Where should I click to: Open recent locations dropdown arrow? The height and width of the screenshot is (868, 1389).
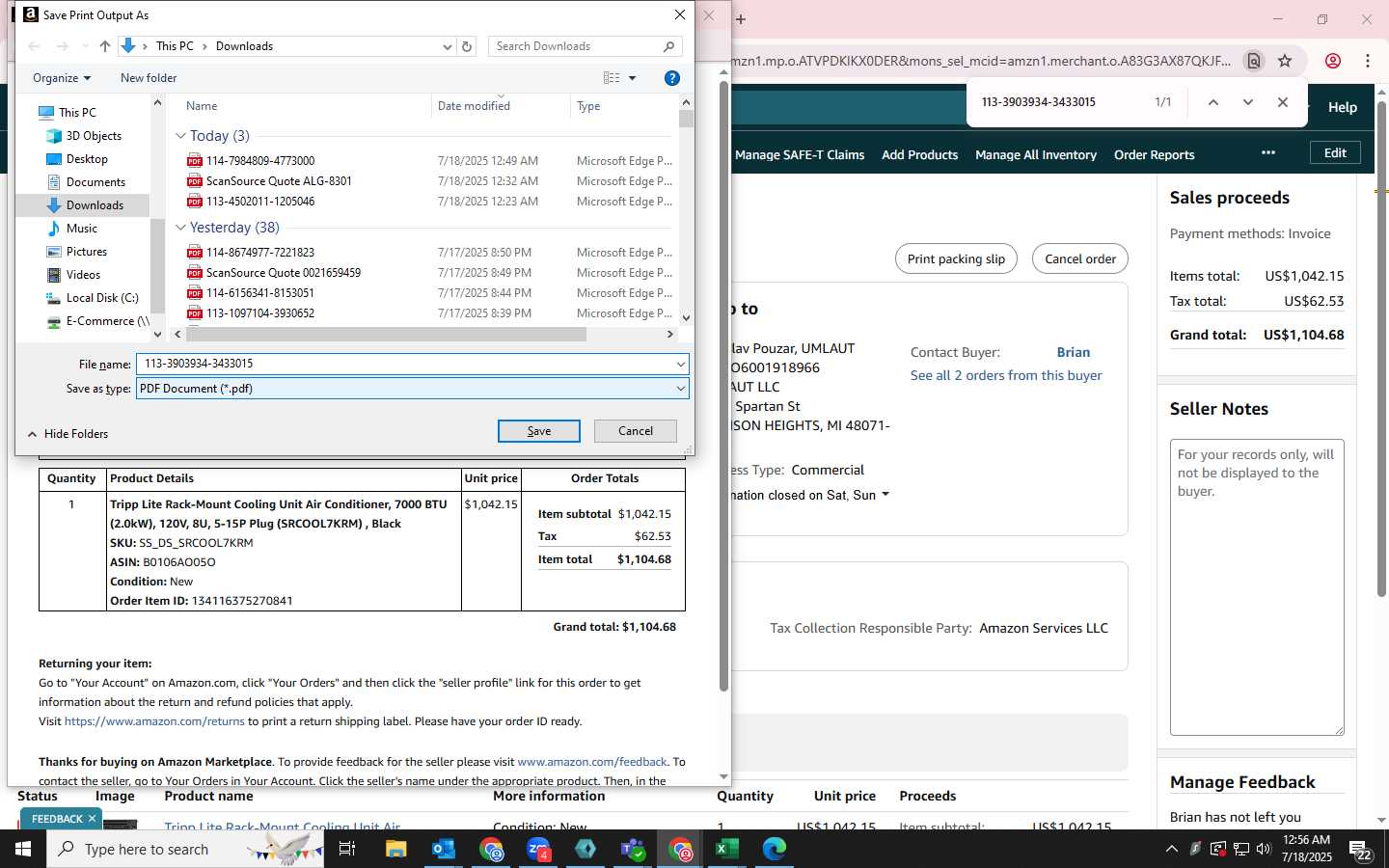[x=85, y=46]
